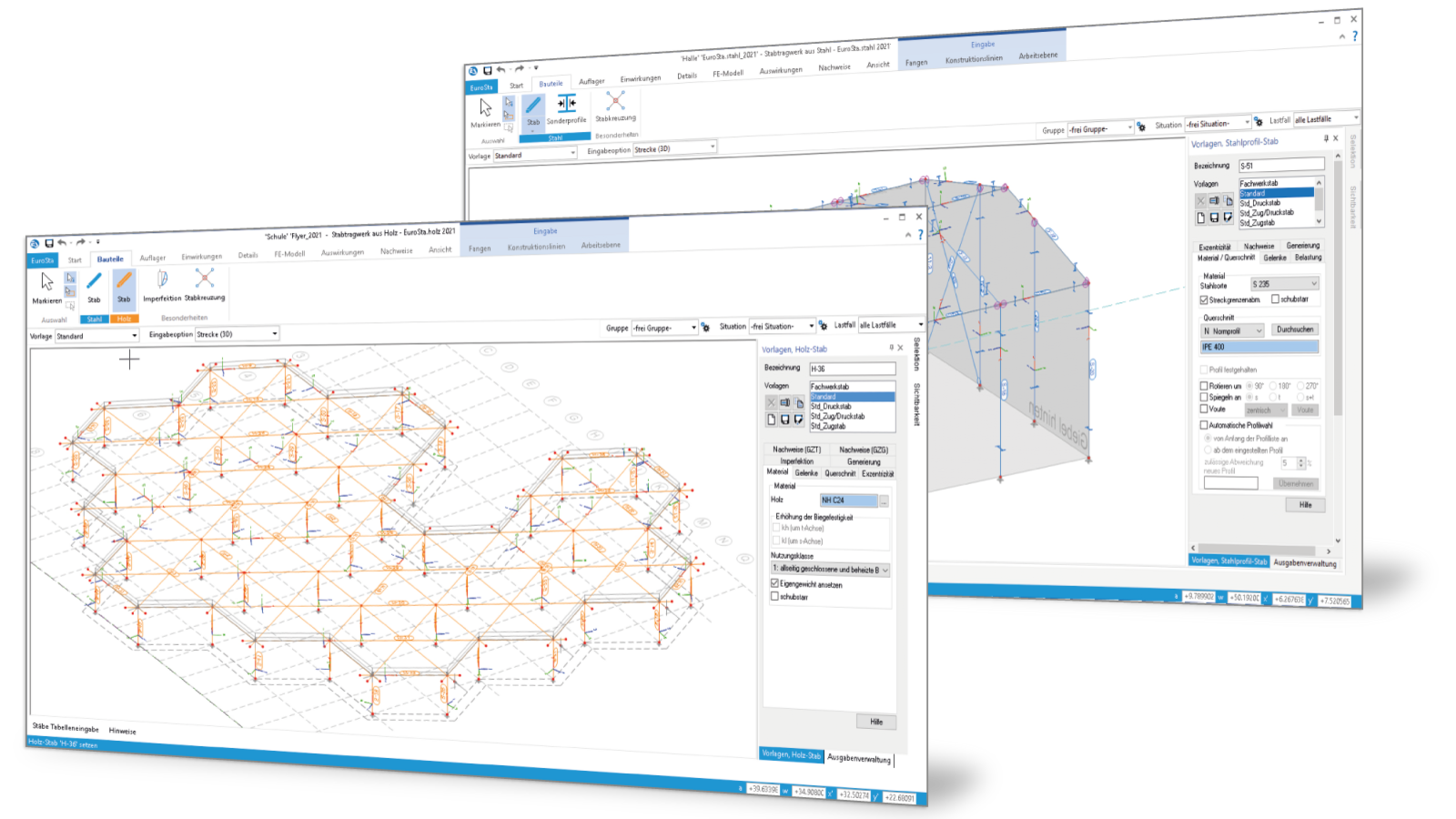Toggle schubstarr checkbox in Holz-Stab panel
Viewport: 1456px width, 819px height.
775,596
